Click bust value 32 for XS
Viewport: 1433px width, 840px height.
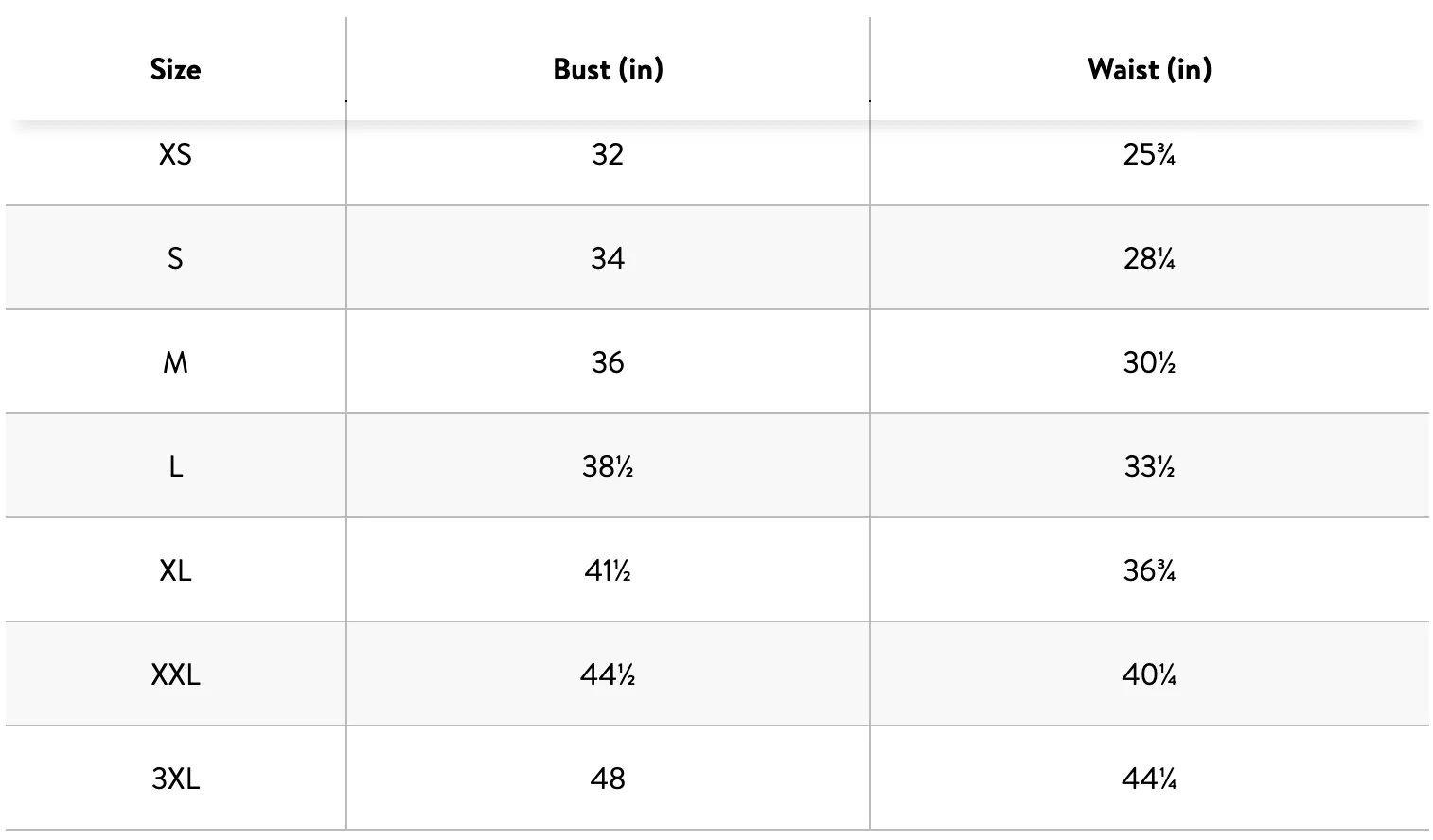(608, 154)
